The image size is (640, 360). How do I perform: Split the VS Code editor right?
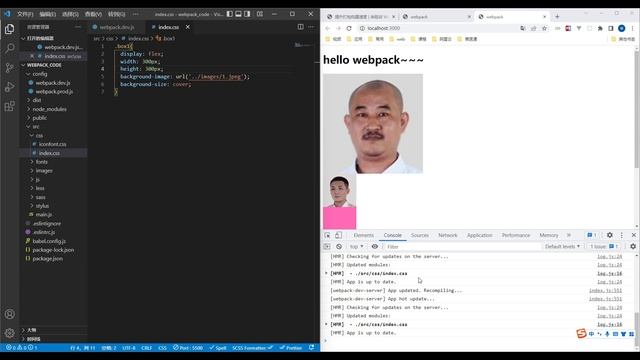(x=300, y=27)
